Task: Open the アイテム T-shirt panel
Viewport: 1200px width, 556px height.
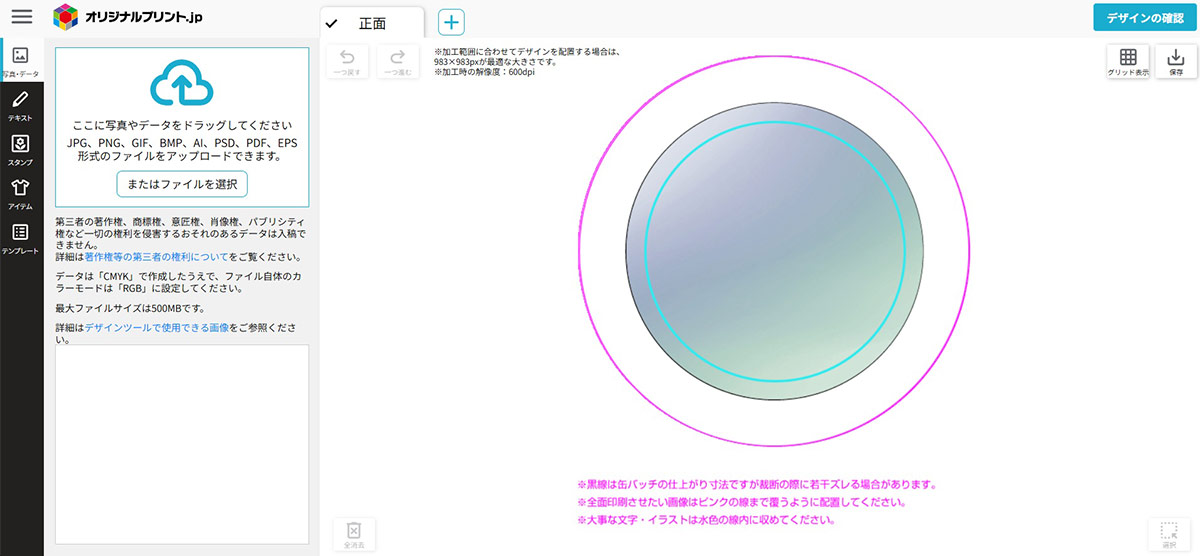Action: pyautogui.click(x=21, y=193)
